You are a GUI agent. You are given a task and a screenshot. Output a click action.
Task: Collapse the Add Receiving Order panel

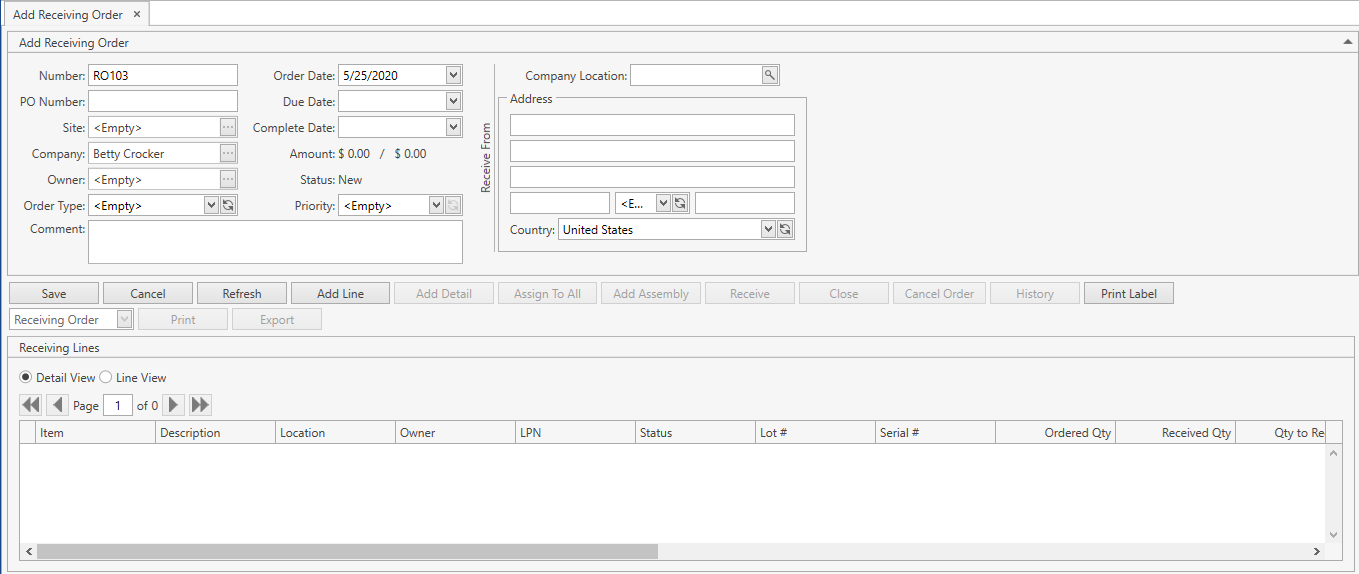1347,43
